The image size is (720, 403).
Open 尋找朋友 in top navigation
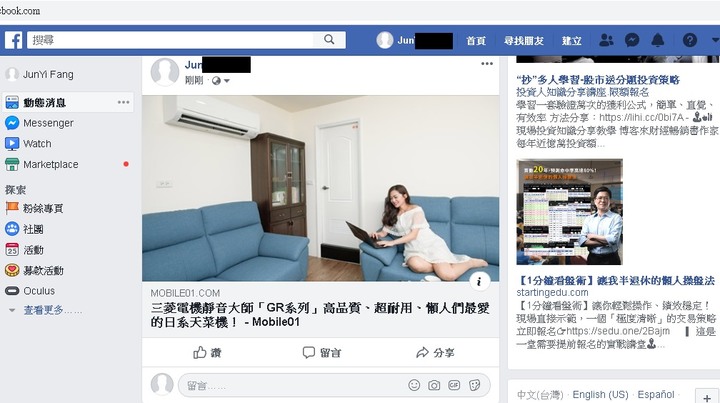(x=524, y=41)
